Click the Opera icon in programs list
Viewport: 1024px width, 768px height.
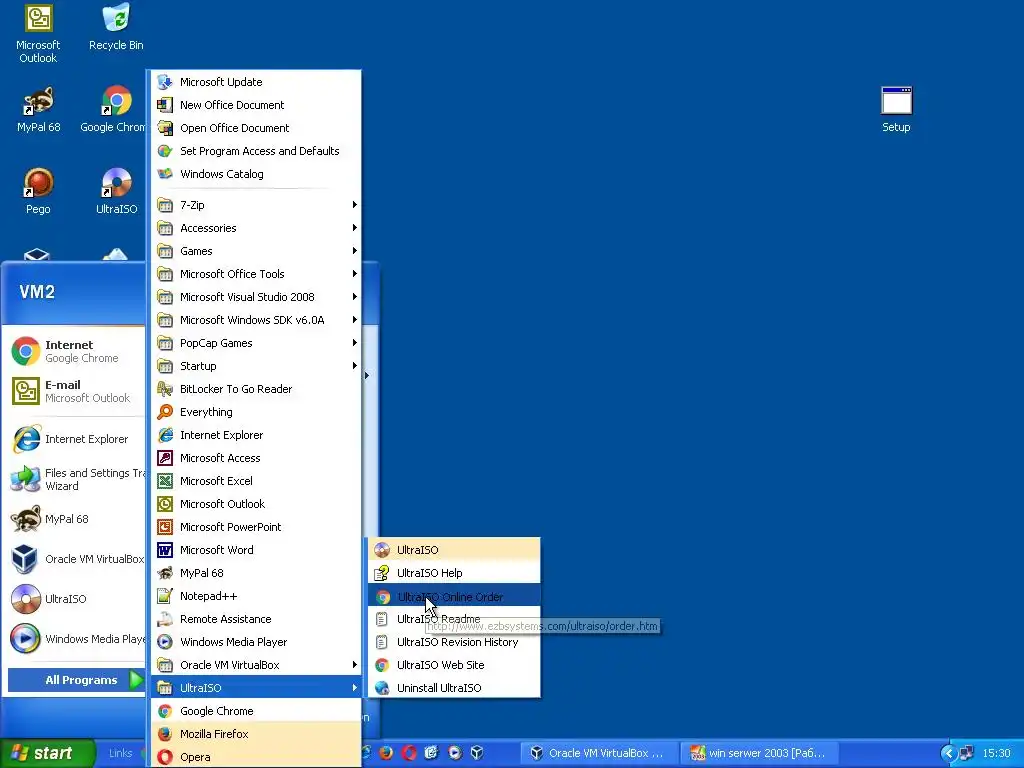(x=165, y=757)
